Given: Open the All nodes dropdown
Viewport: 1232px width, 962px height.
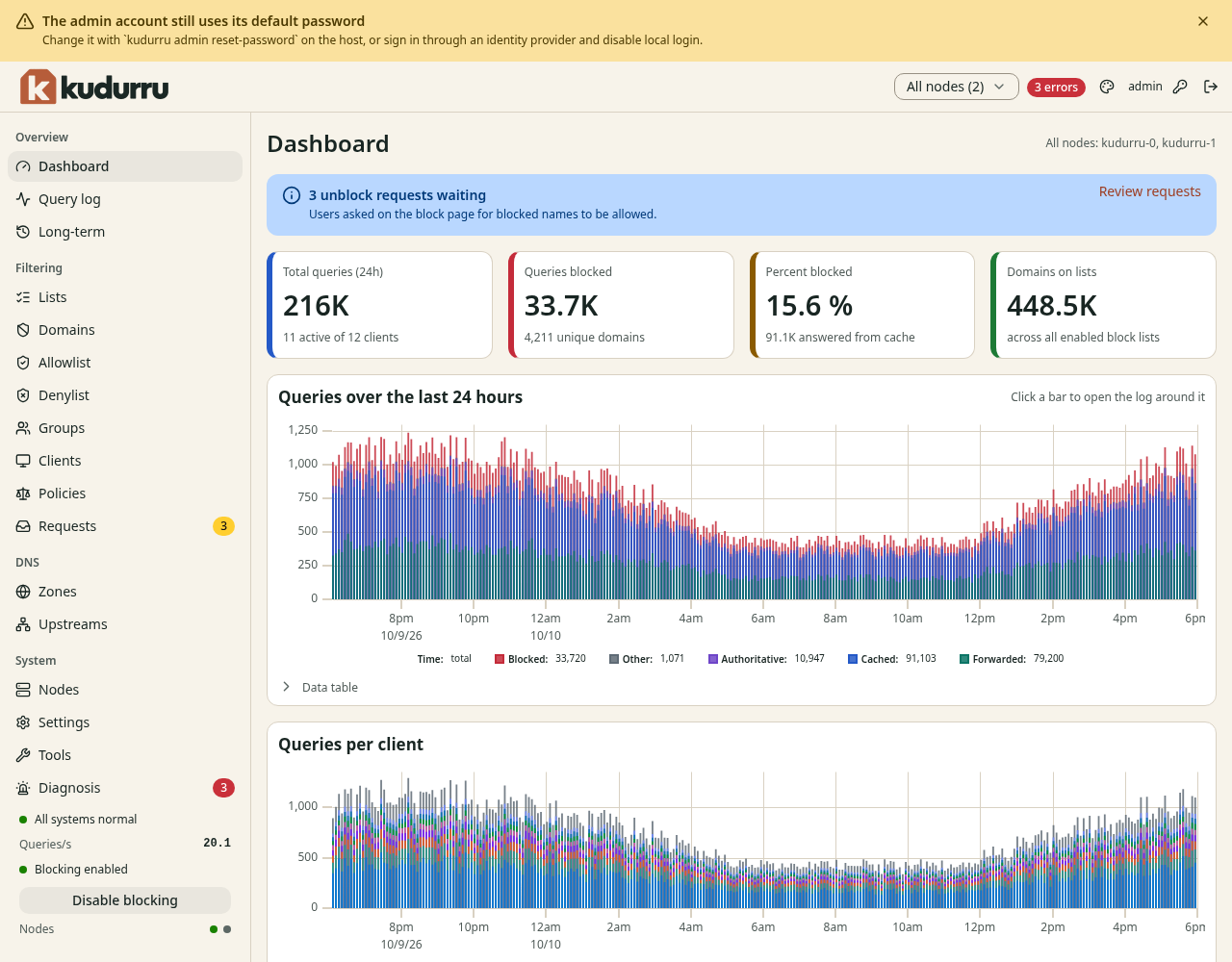Looking at the screenshot, I should point(956,87).
